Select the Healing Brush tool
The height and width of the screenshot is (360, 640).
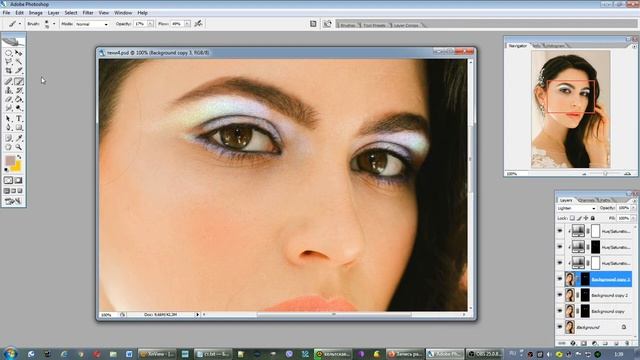tap(8, 81)
